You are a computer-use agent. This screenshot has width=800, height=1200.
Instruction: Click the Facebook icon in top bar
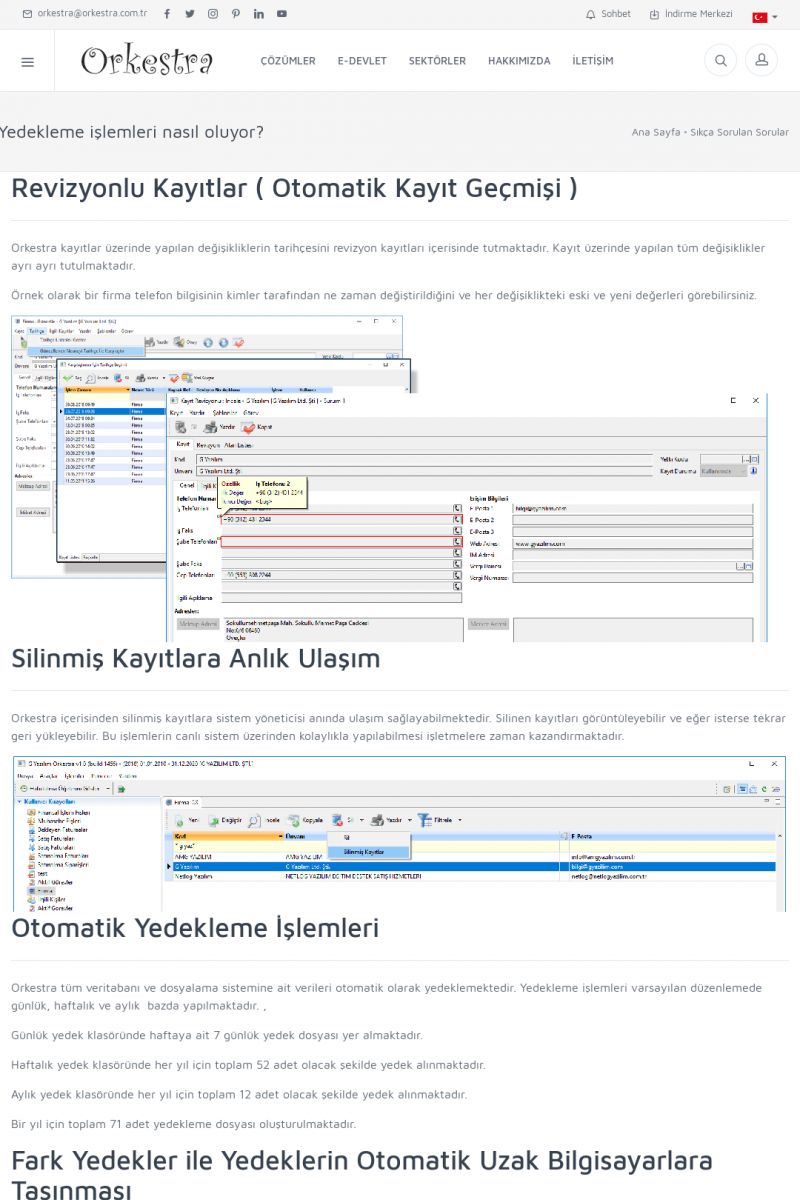[166, 14]
